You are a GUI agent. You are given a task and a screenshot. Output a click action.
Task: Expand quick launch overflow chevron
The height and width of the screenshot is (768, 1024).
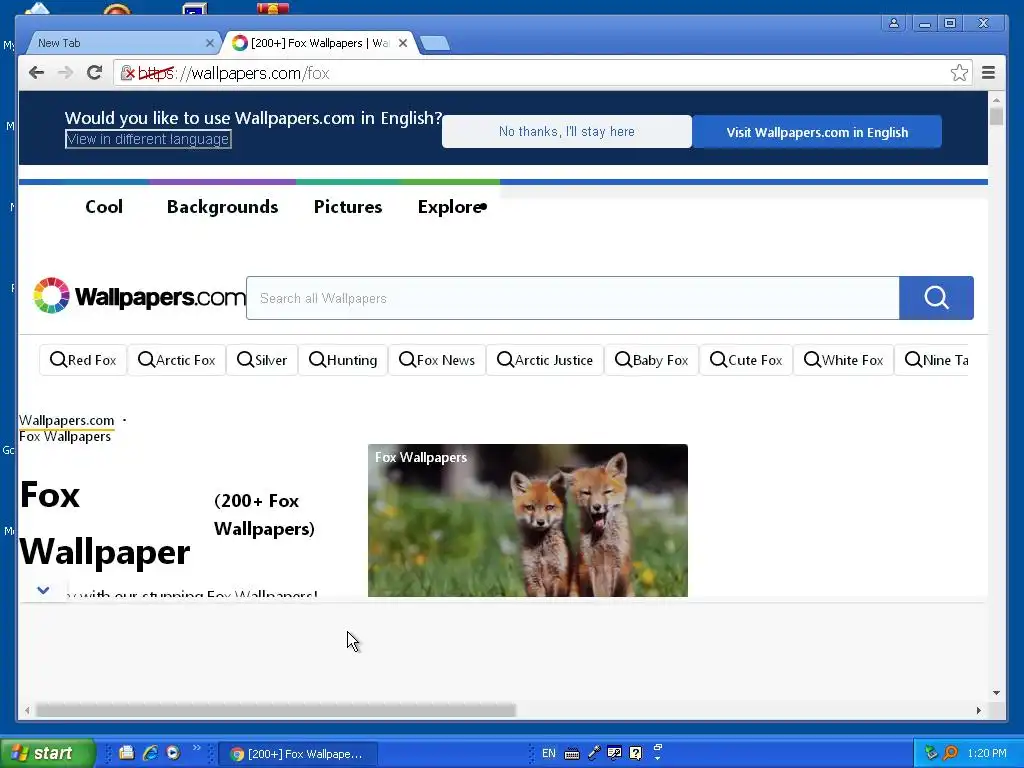tap(197, 748)
